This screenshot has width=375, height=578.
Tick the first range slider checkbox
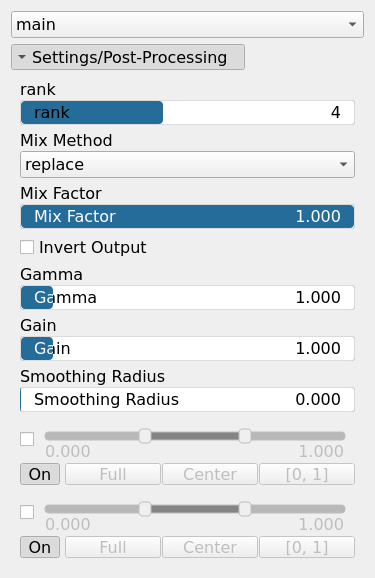point(27,439)
